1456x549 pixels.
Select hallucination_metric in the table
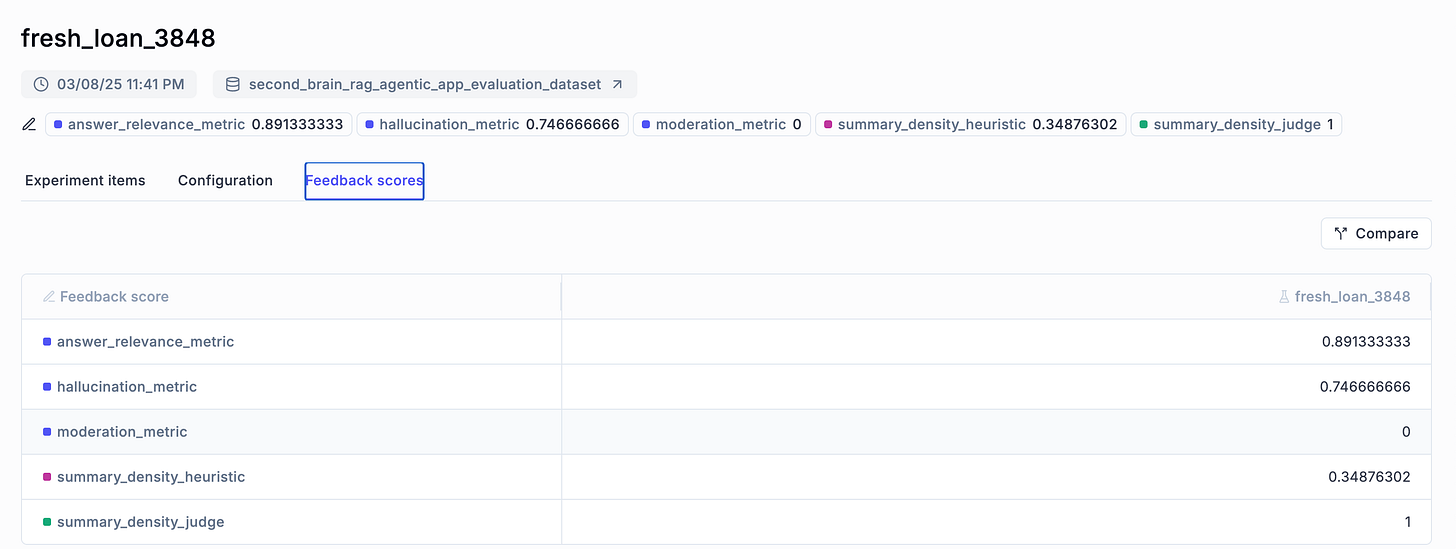coord(127,387)
